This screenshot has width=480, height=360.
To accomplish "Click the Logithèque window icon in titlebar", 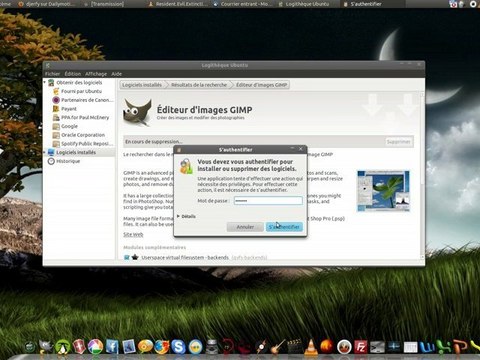I will point(48,65).
